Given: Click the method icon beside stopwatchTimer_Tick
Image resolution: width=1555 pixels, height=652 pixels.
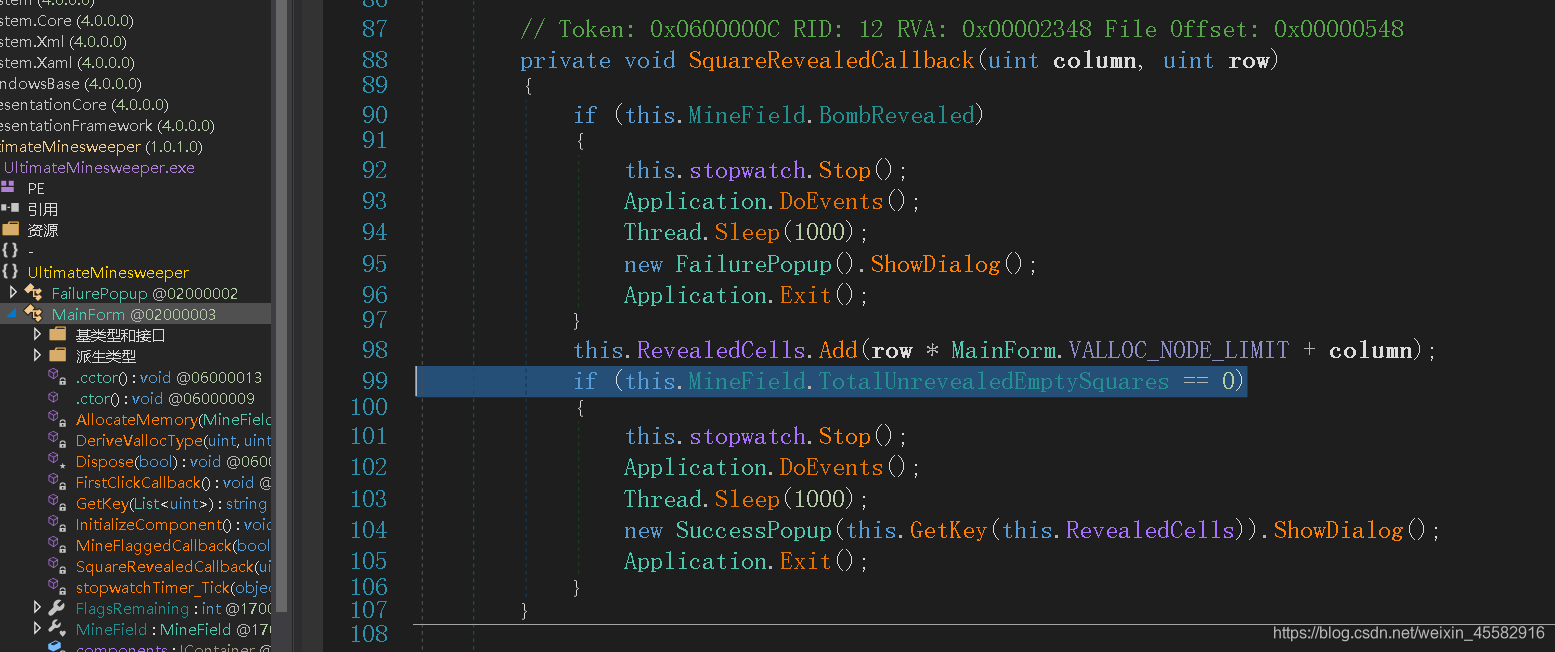Looking at the screenshot, I should (58, 587).
